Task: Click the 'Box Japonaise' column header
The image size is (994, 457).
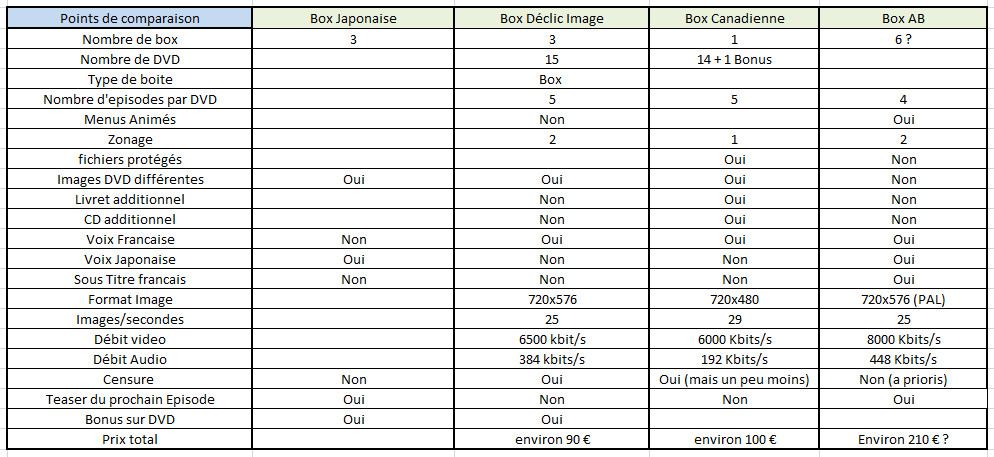Action: (353, 18)
